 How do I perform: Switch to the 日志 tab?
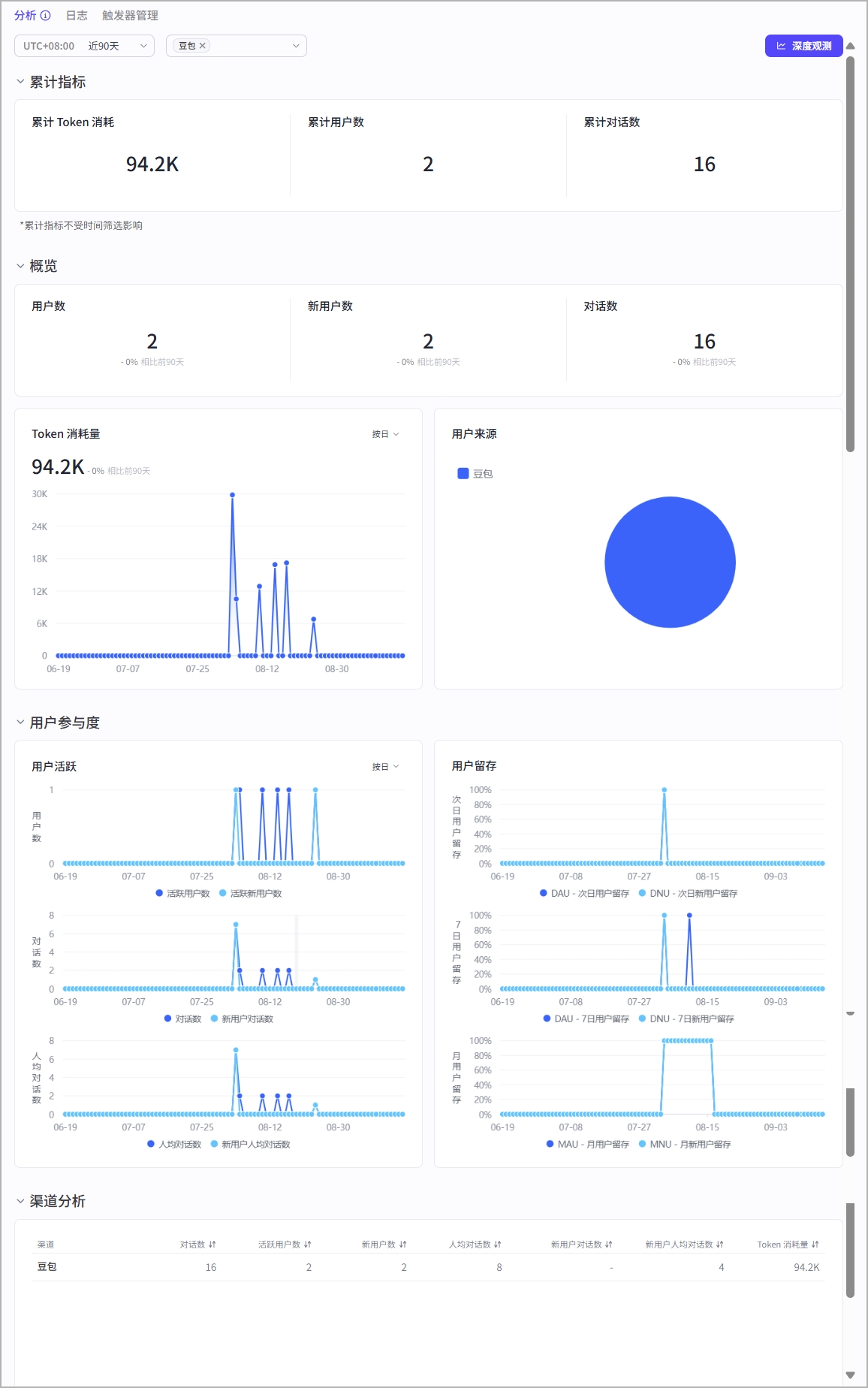pos(77,15)
